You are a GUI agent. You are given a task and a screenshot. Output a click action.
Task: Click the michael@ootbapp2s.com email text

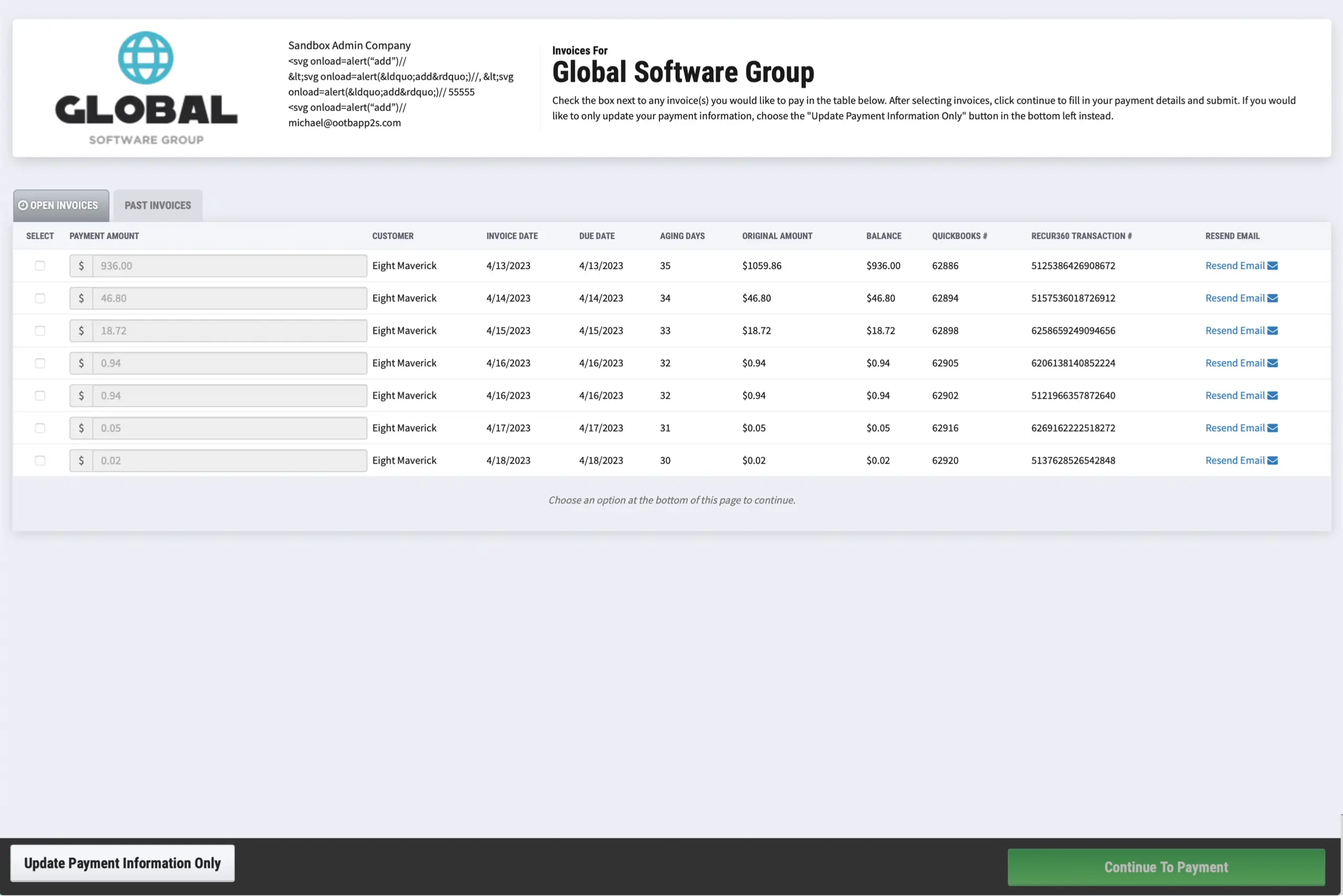pyautogui.click(x=345, y=123)
